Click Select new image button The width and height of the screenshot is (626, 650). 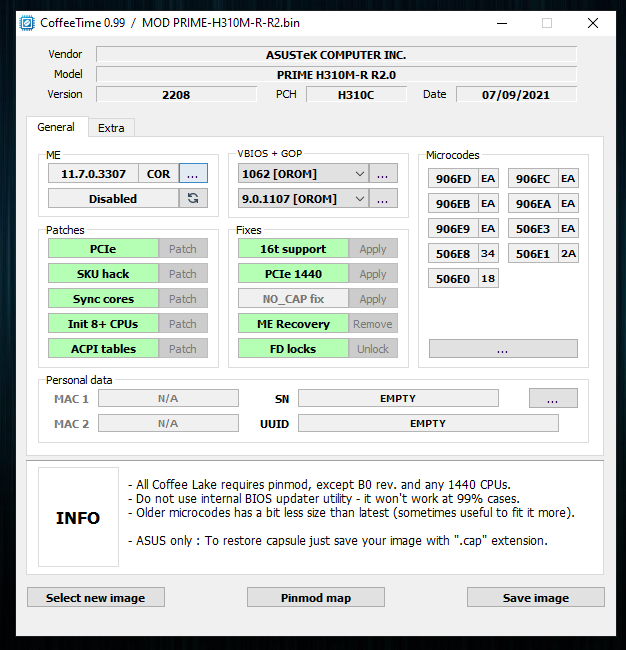(x=96, y=597)
